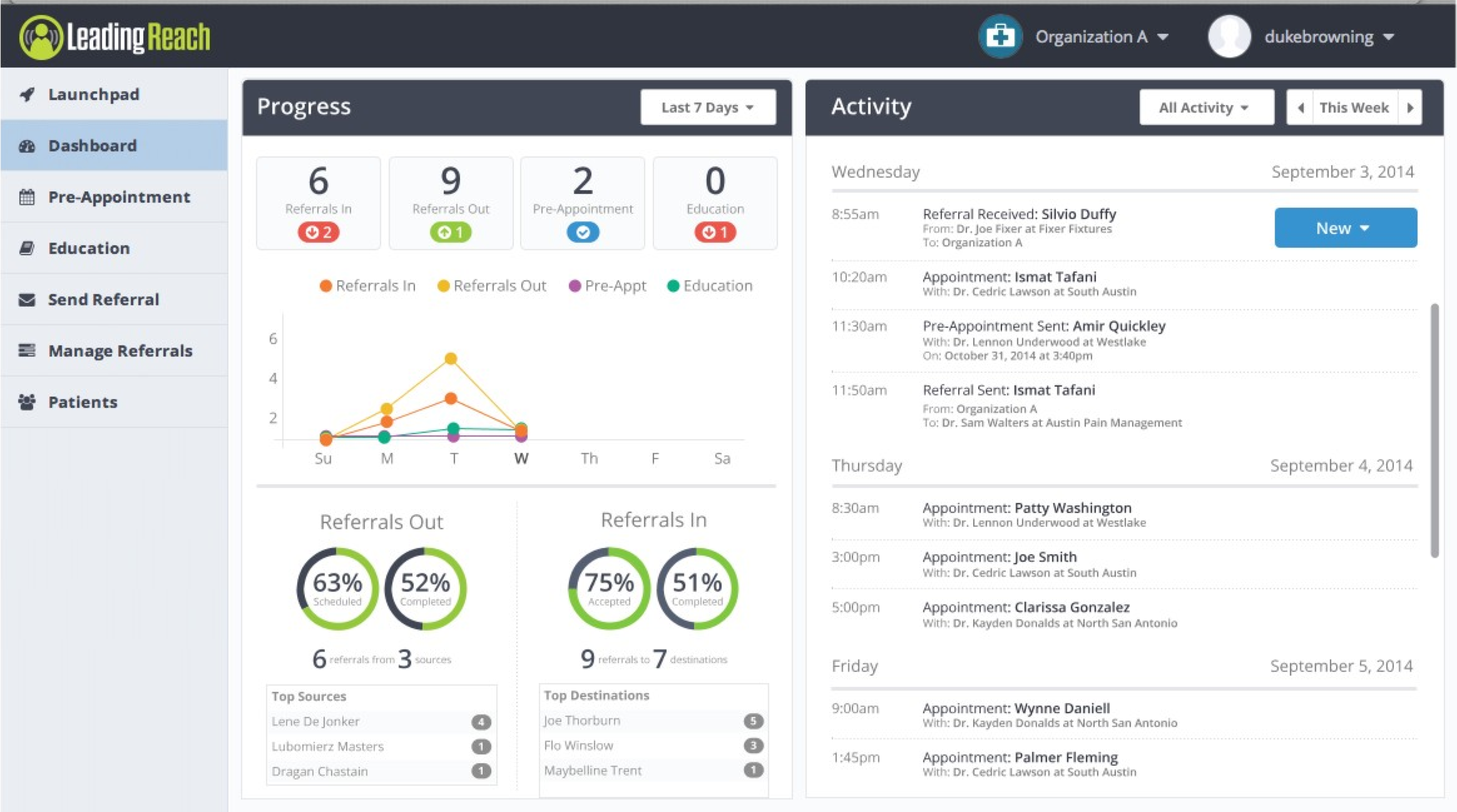Click the Education book icon in sidebar
The width and height of the screenshot is (1457, 812).
(x=27, y=248)
